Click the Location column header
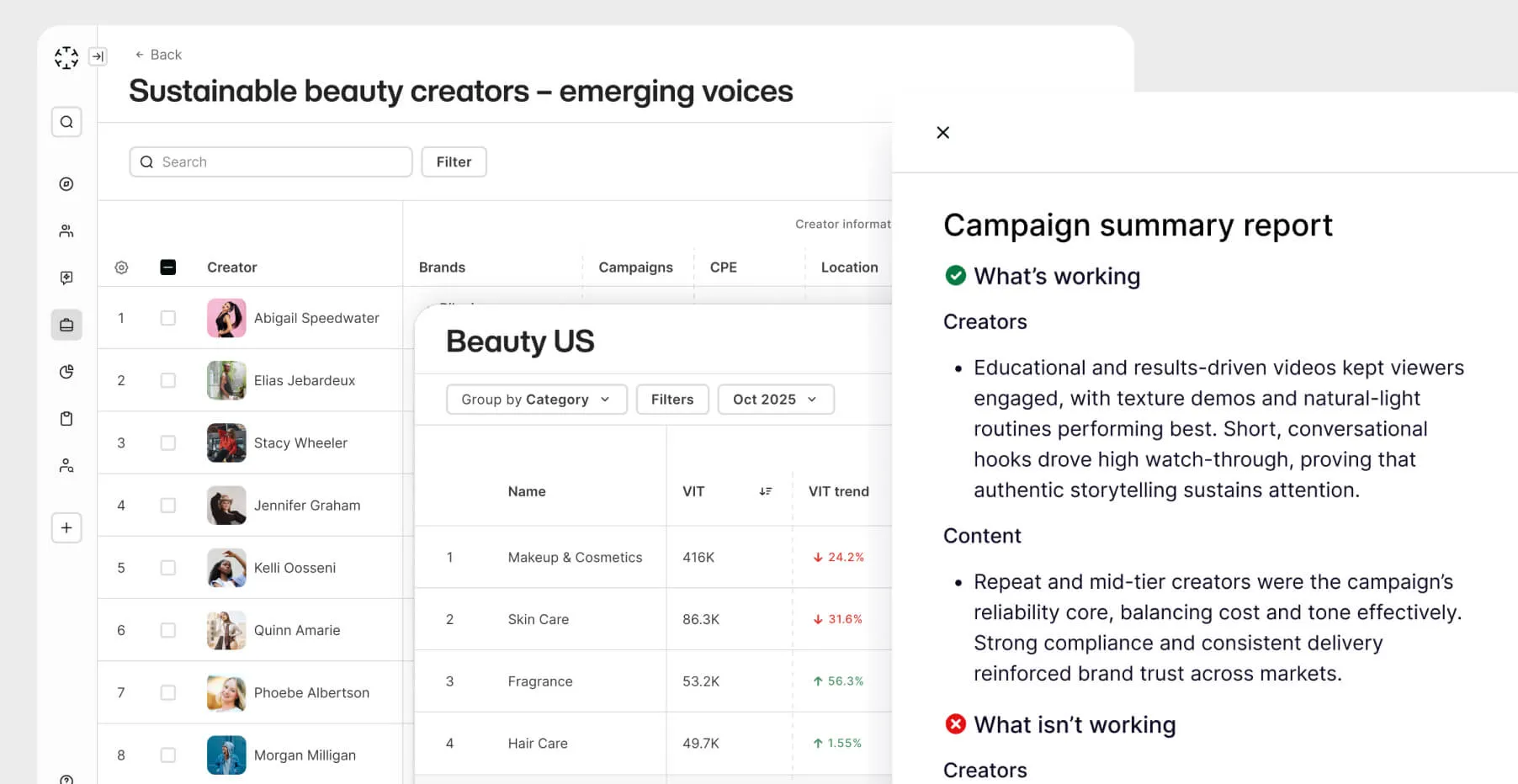The height and width of the screenshot is (784, 1518). tap(849, 268)
